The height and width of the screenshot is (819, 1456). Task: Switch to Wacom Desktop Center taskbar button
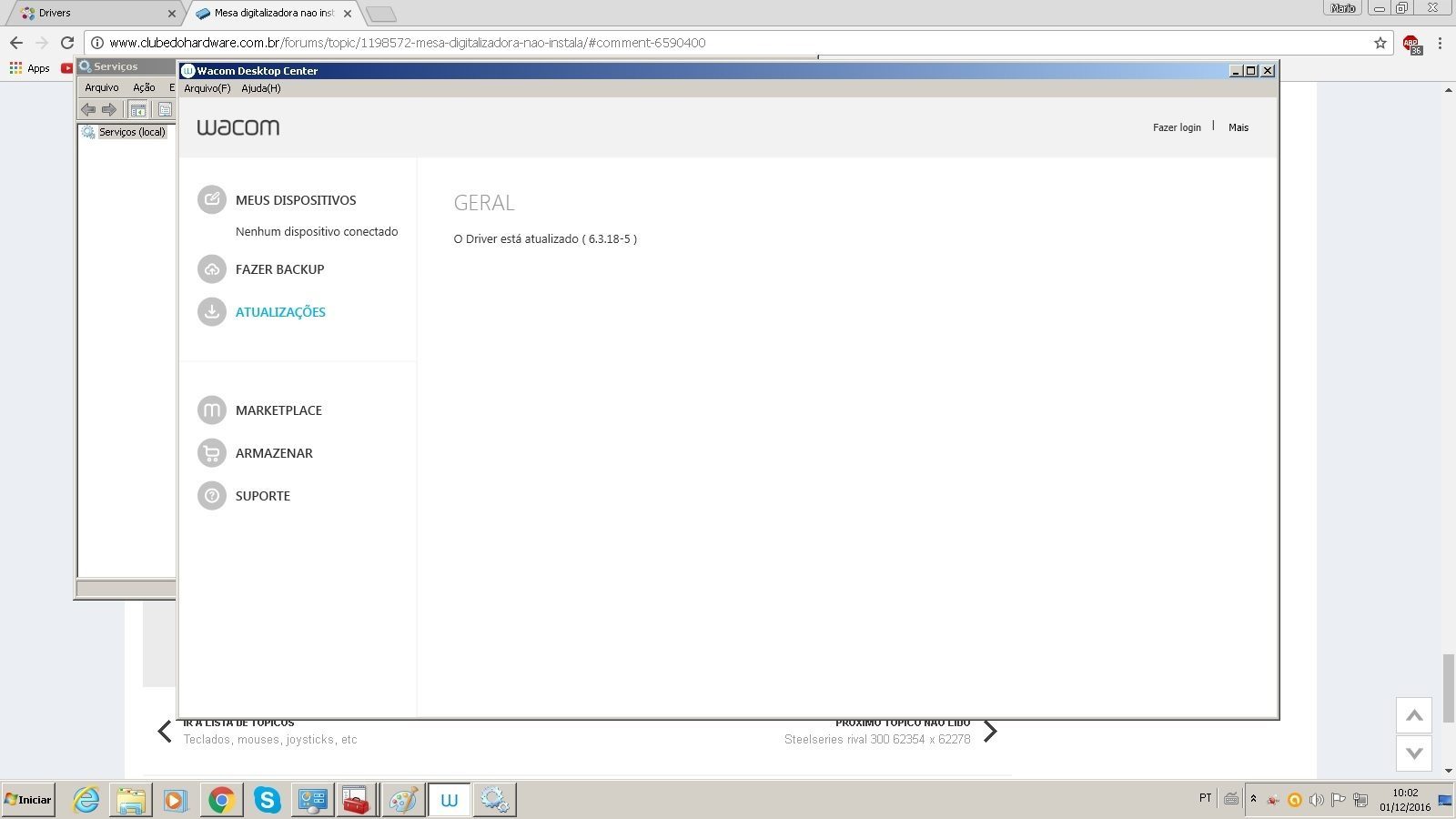click(x=449, y=800)
